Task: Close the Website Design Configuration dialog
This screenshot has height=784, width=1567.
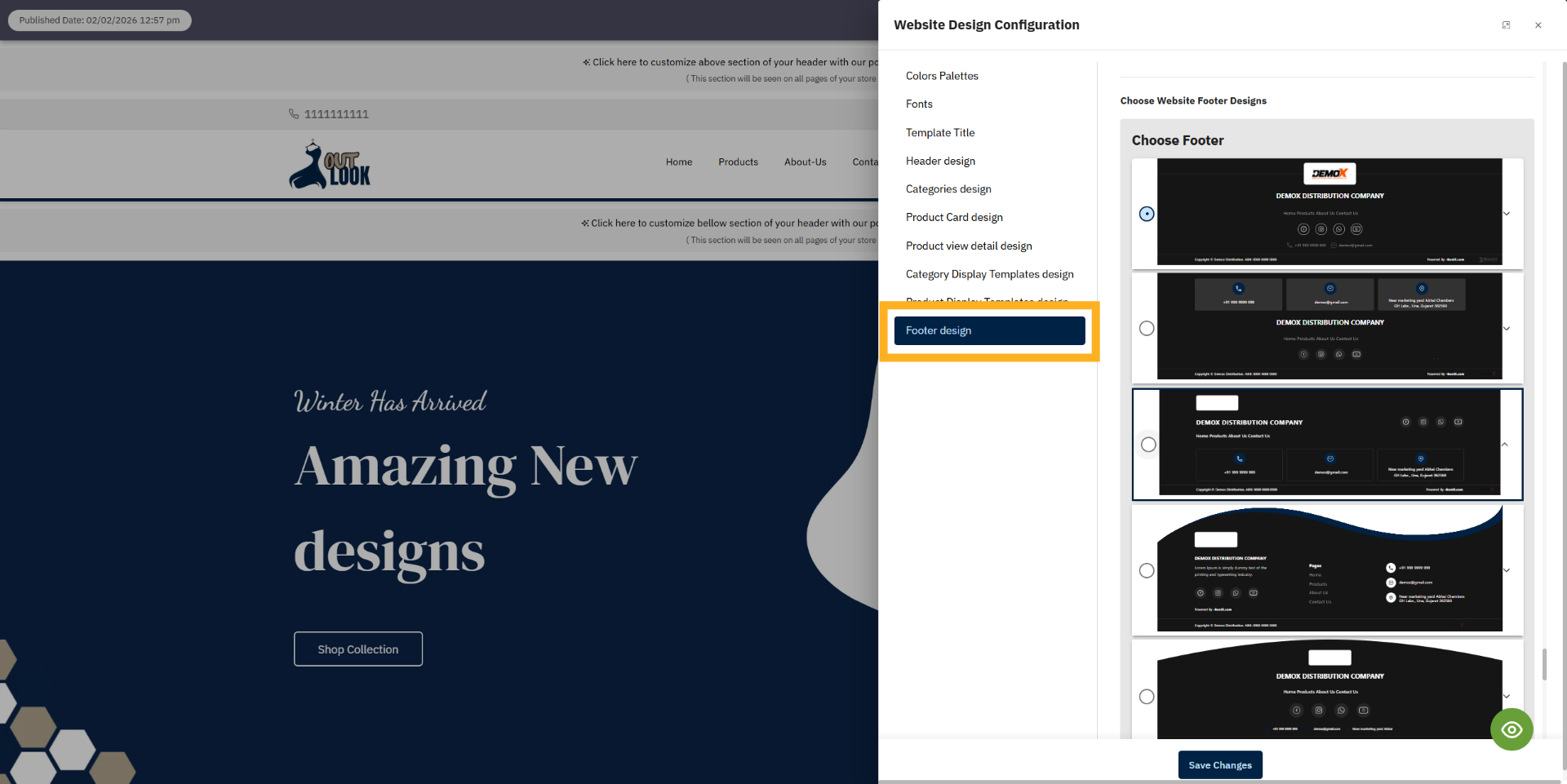Action: pyautogui.click(x=1538, y=25)
